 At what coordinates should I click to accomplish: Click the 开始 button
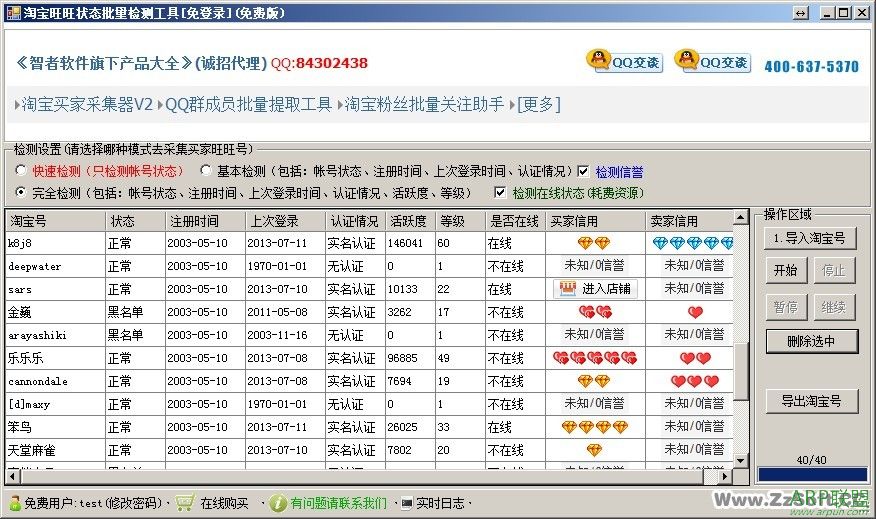785,270
